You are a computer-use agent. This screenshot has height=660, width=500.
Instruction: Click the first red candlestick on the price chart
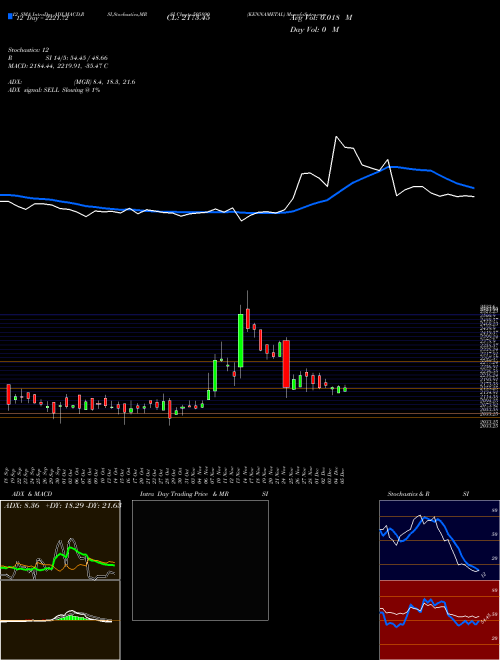(8, 395)
